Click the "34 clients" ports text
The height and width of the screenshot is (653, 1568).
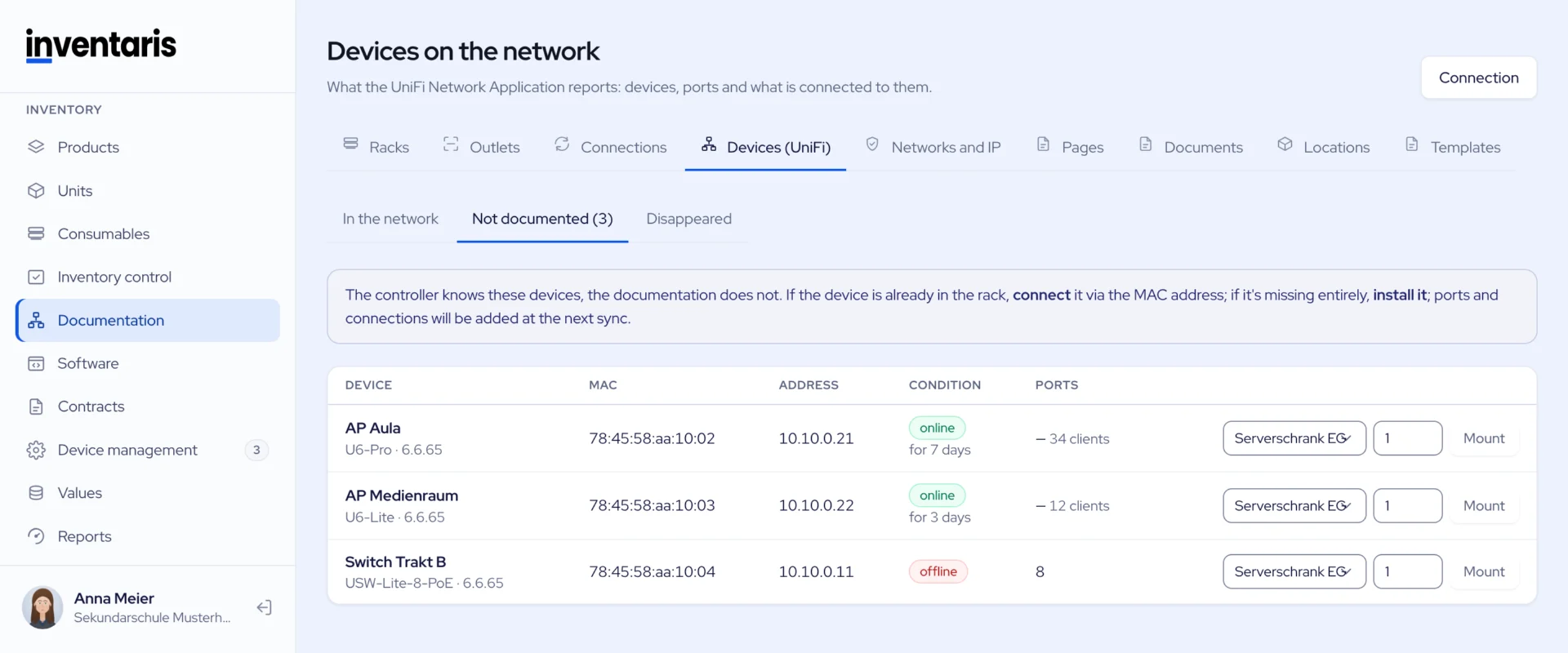(1079, 439)
